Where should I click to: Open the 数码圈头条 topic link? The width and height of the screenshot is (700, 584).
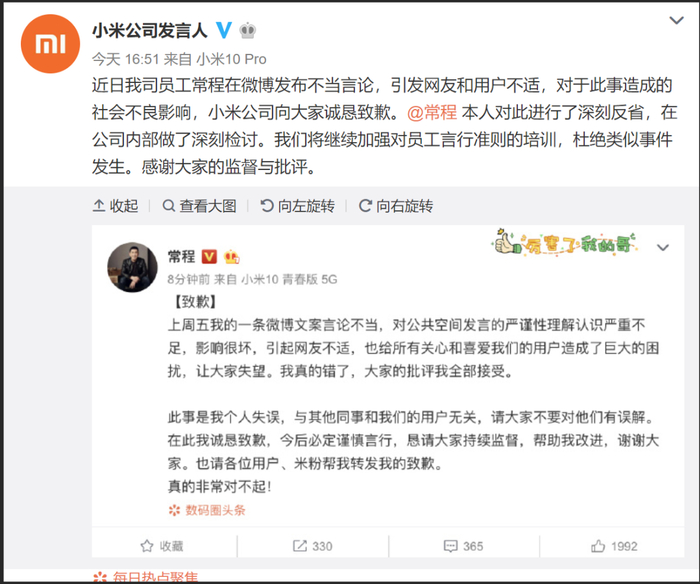(207, 510)
